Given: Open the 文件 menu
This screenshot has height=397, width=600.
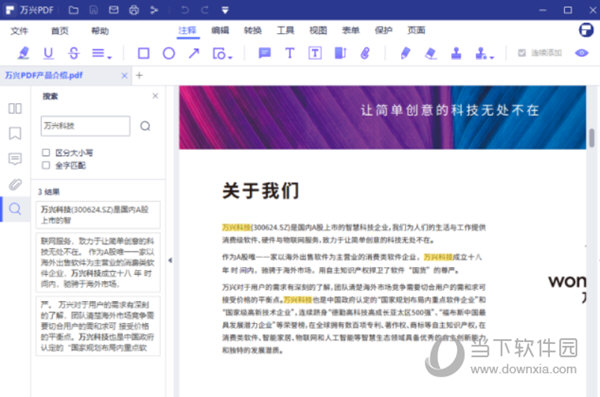Looking at the screenshot, I should (20, 31).
